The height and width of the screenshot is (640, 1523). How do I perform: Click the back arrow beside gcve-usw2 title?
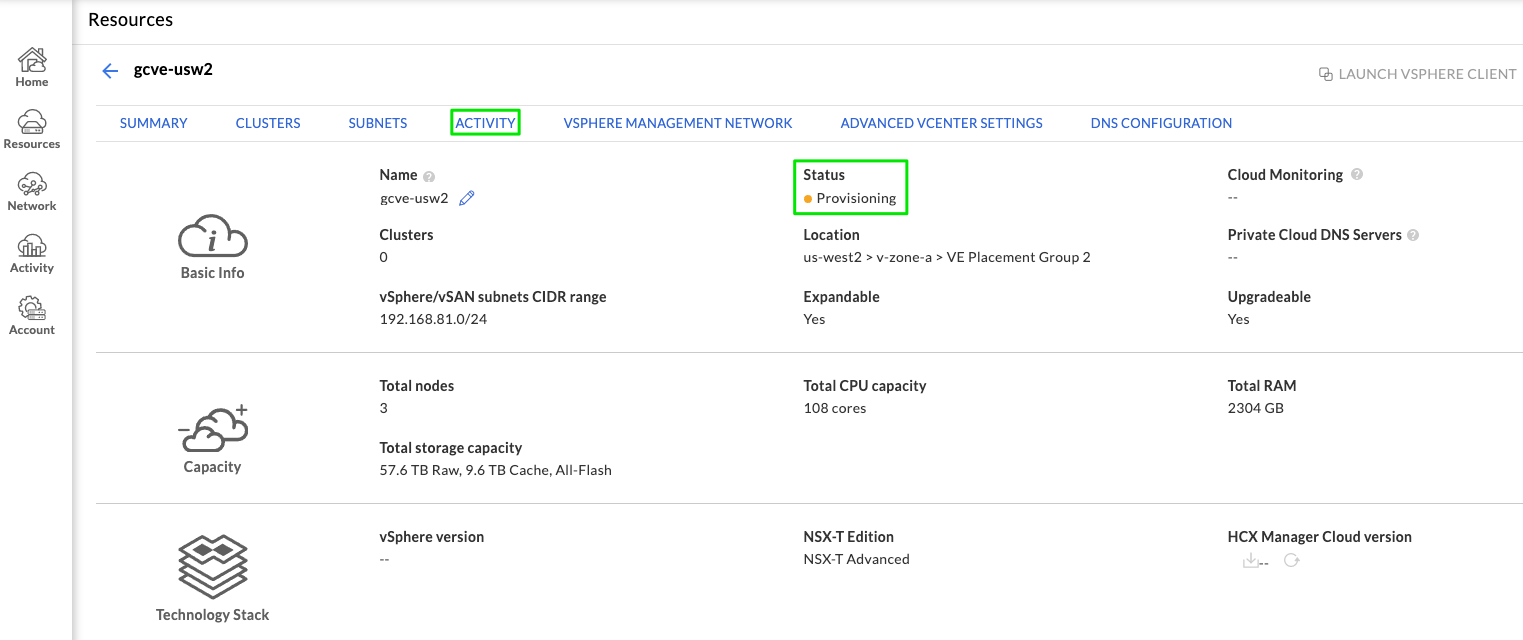(x=110, y=71)
